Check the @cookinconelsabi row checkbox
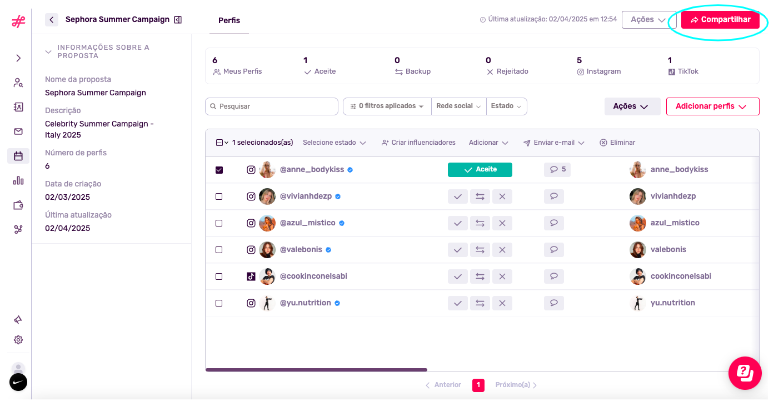 click(x=219, y=276)
